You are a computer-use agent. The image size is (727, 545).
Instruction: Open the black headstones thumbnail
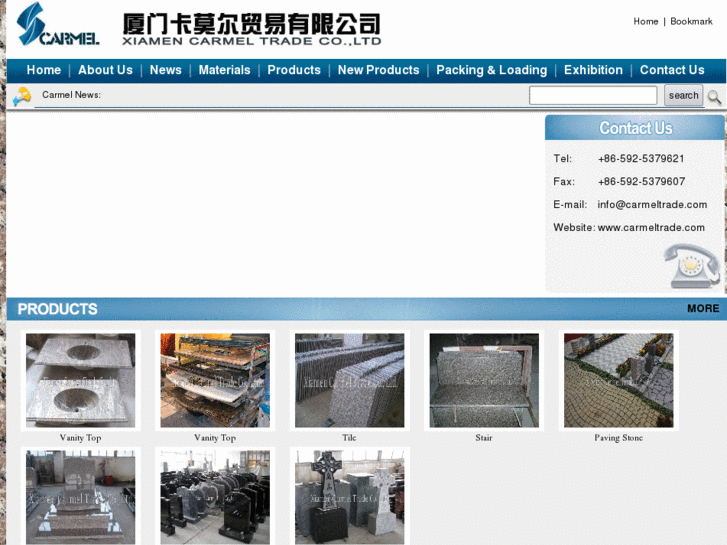pyautogui.click(x=215, y=496)
